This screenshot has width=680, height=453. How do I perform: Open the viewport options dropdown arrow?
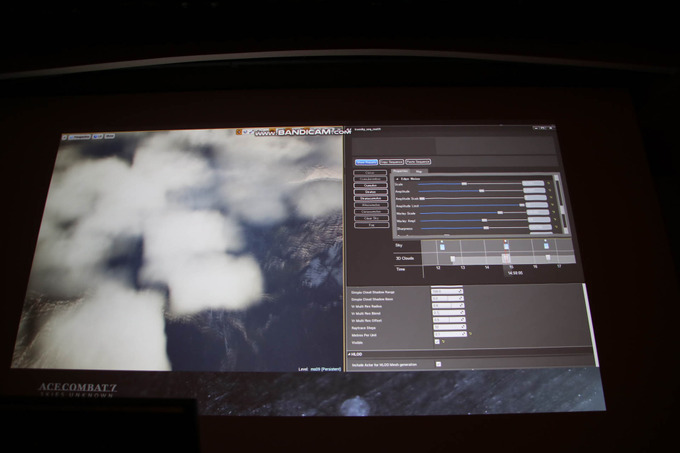point(65,137)
